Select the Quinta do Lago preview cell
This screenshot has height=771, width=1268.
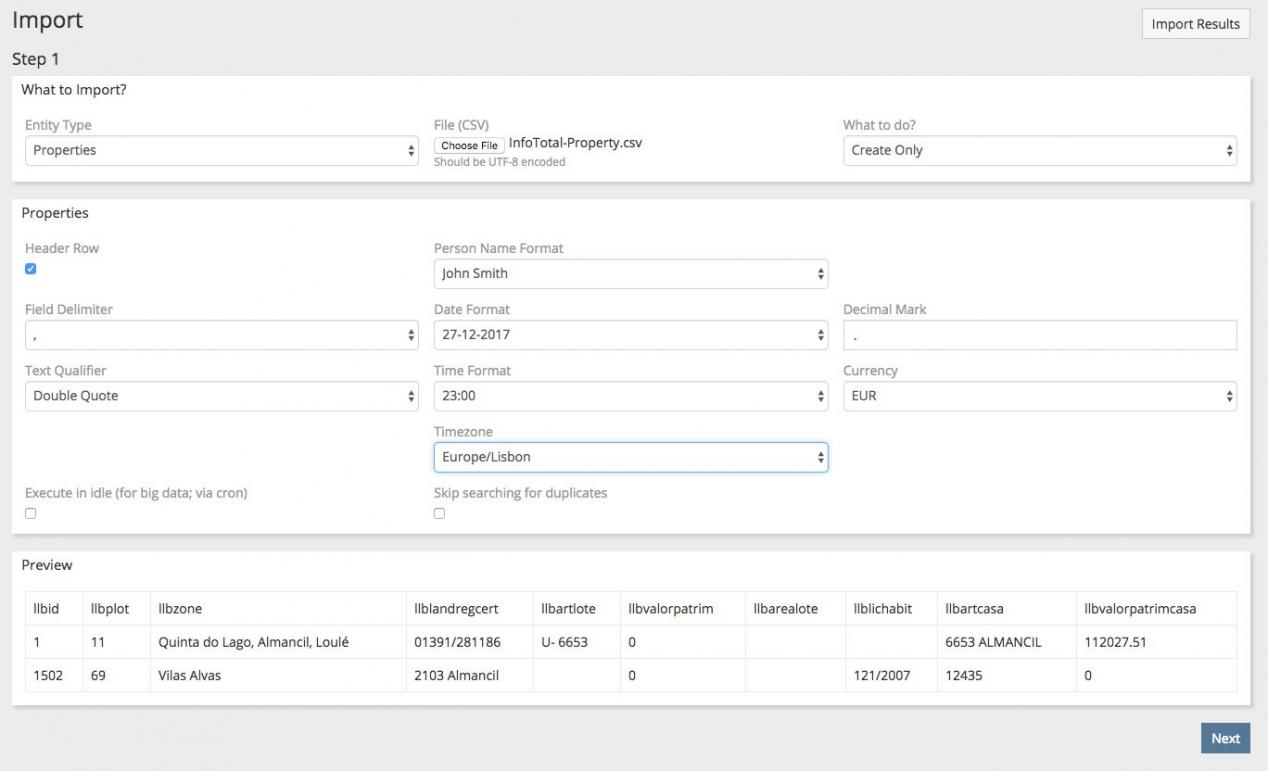point(253,642)
